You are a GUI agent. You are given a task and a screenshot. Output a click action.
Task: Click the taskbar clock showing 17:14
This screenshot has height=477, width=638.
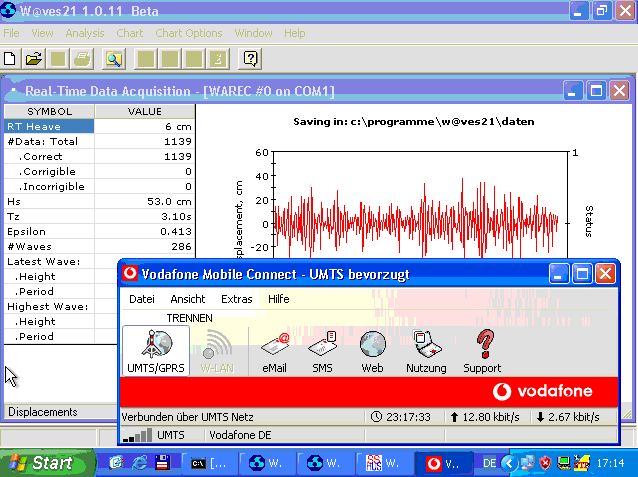pos(610,463)
